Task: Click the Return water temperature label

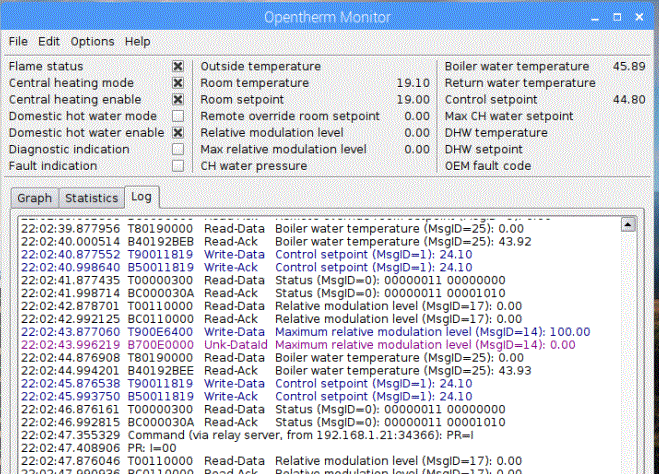Action: point(520,83)
